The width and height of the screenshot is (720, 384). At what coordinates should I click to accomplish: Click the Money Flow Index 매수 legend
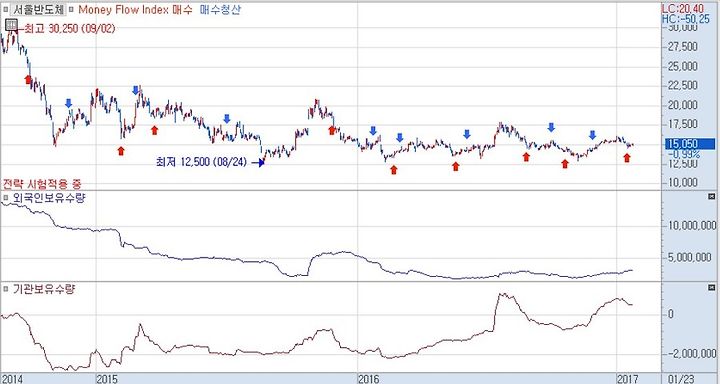[135, 9]
